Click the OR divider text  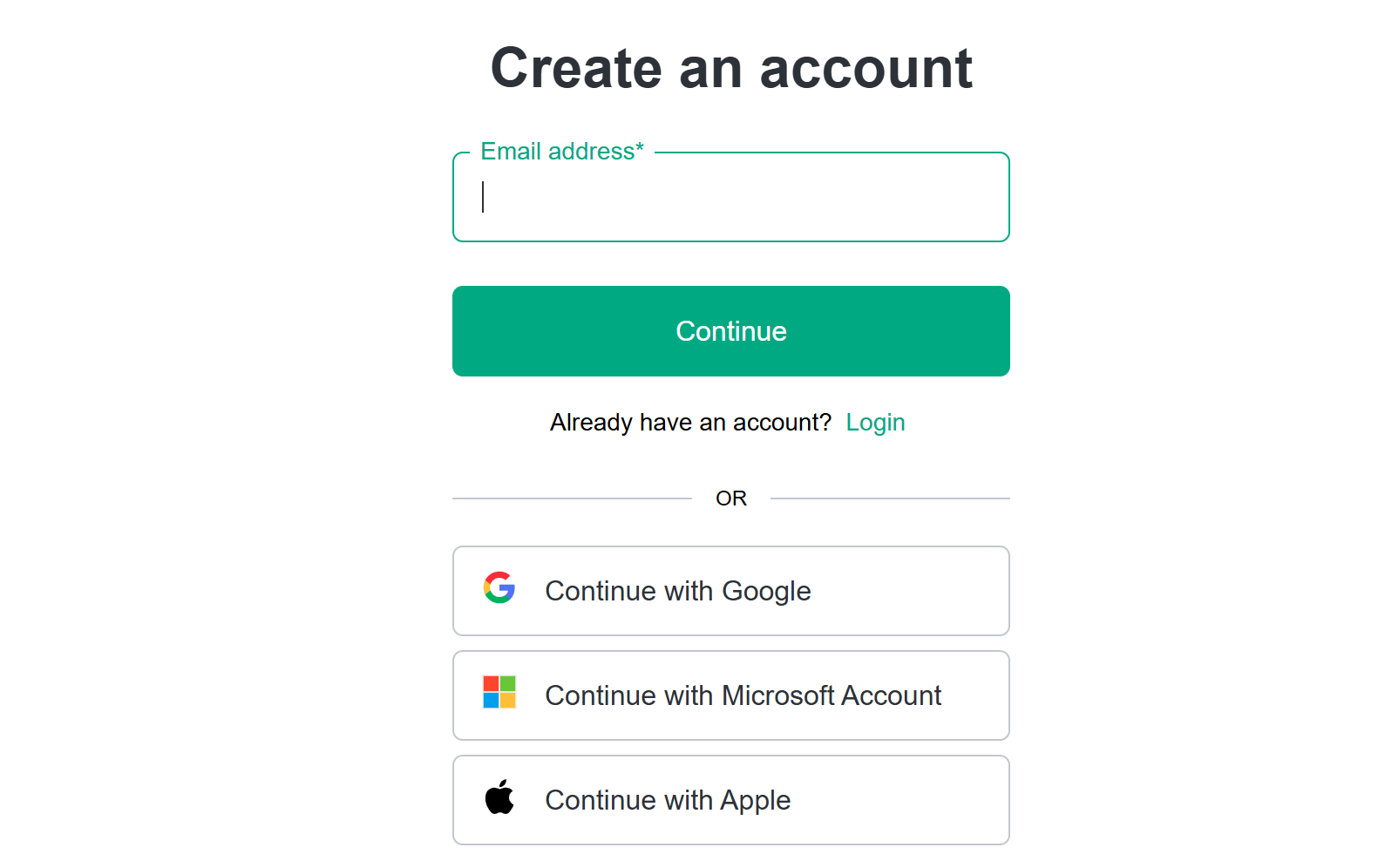(x=730, y=498)
